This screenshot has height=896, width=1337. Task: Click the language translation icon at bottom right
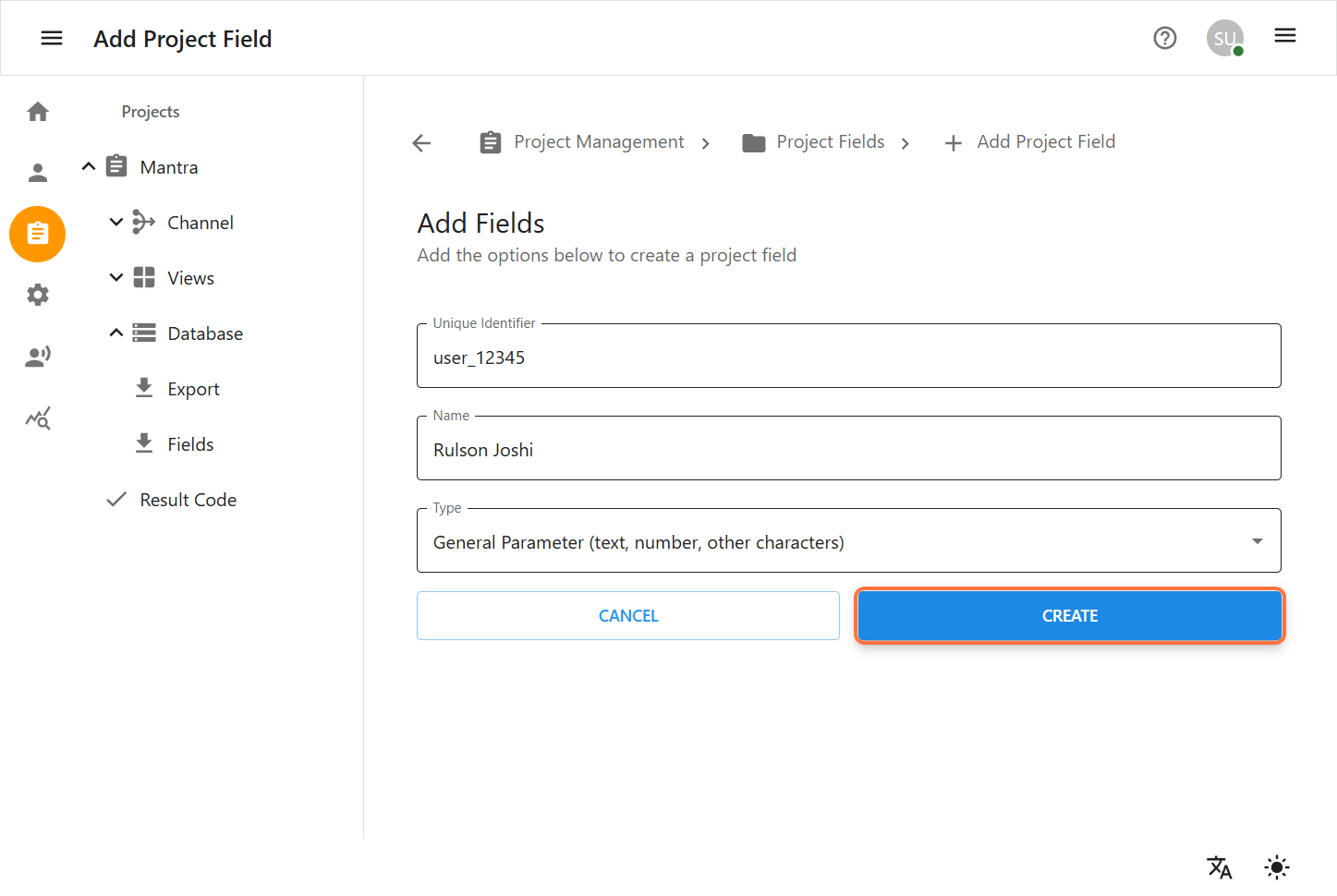point(1220,866)
